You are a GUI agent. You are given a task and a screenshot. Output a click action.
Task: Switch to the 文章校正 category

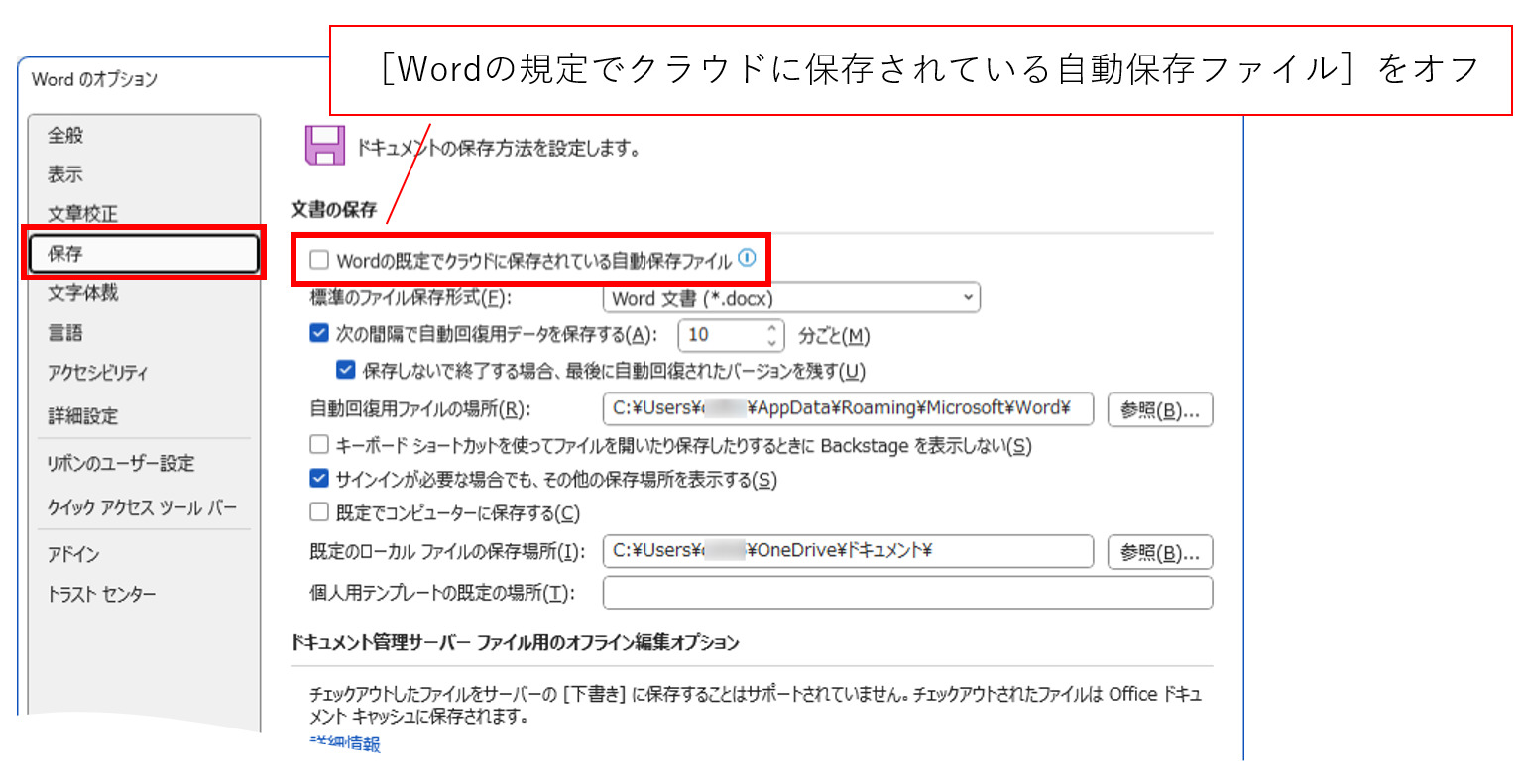(83, 214)
